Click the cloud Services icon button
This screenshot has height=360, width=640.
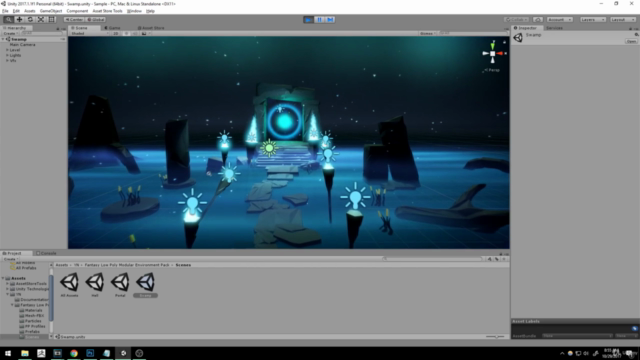pos(538,19)
